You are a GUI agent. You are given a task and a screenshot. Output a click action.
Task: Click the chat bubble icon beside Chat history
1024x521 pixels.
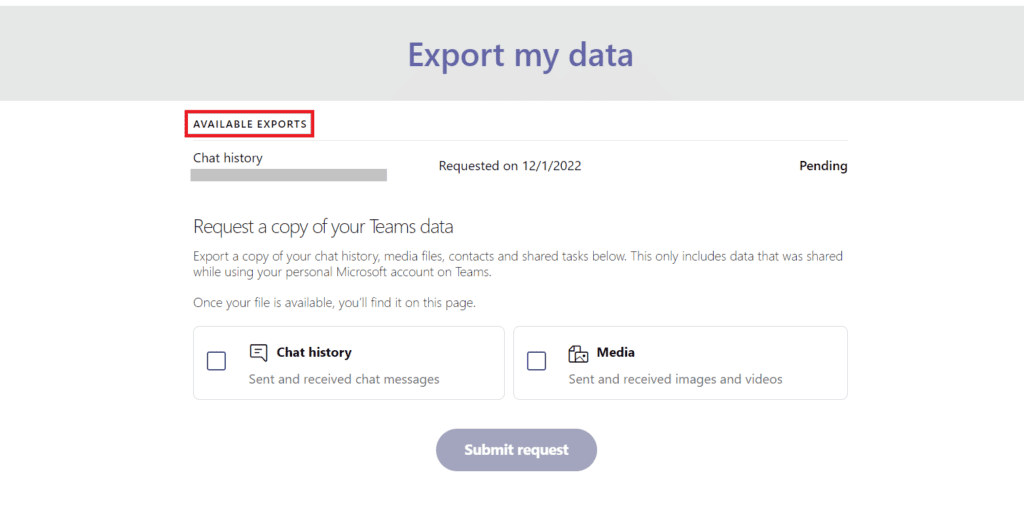coord(259,353)
